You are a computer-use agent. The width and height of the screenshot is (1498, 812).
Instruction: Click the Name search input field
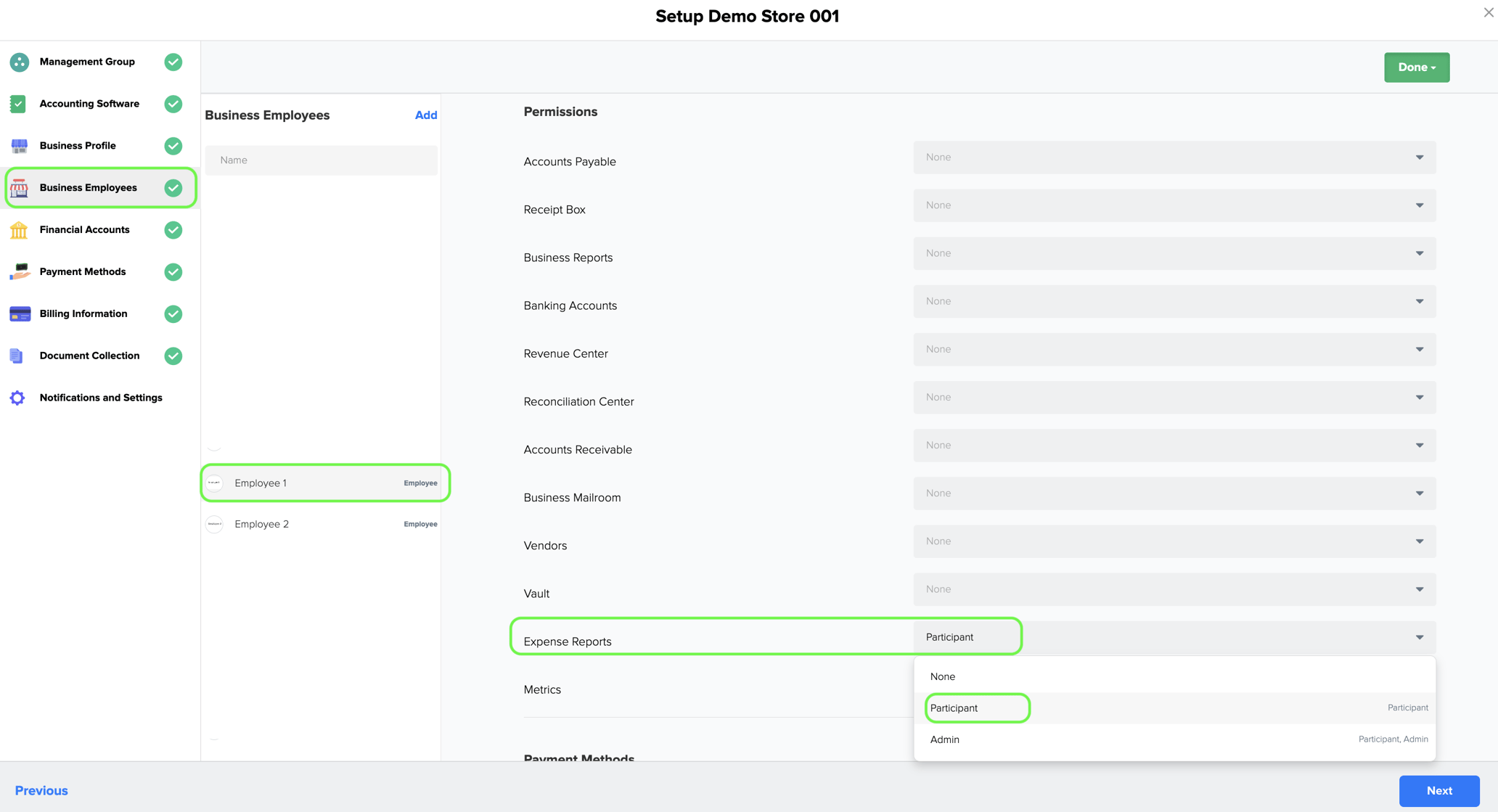(x=322, y=160)
